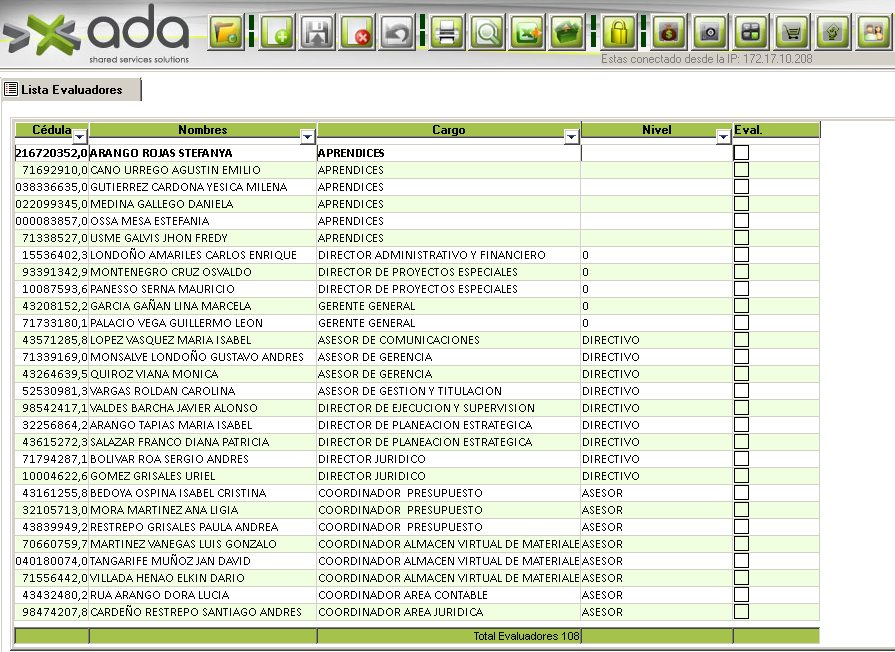Click the printer icon
The image size is (895, 652).
(447, 33)
